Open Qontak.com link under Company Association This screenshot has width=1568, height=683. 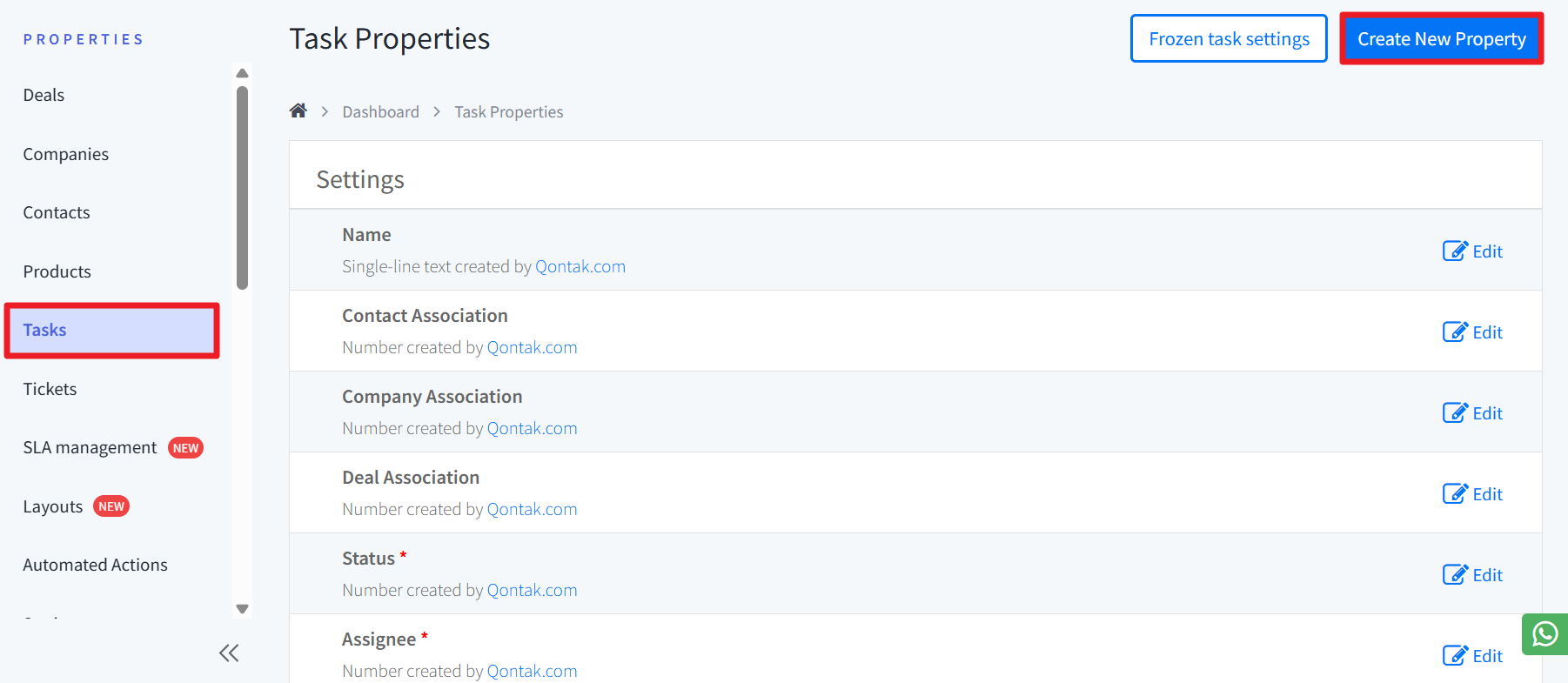pos(532,429)
